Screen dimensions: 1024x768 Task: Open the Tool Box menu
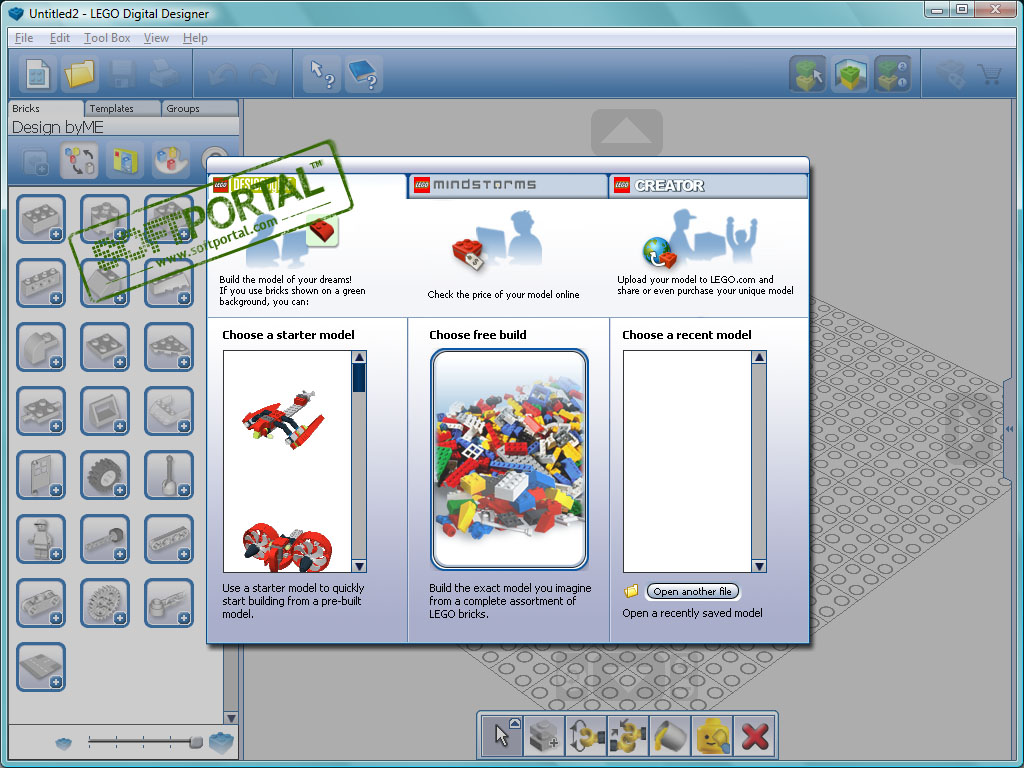click(107, 38)
